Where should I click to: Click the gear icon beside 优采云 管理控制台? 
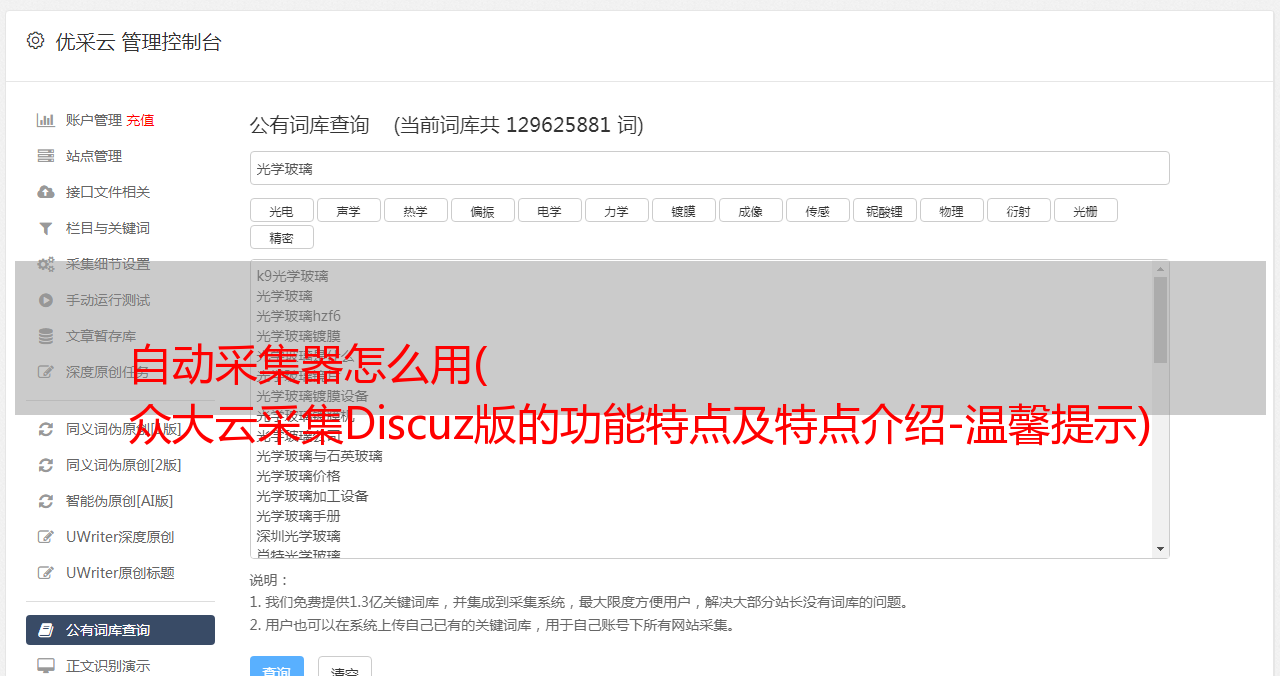click(x=36, y=41)
